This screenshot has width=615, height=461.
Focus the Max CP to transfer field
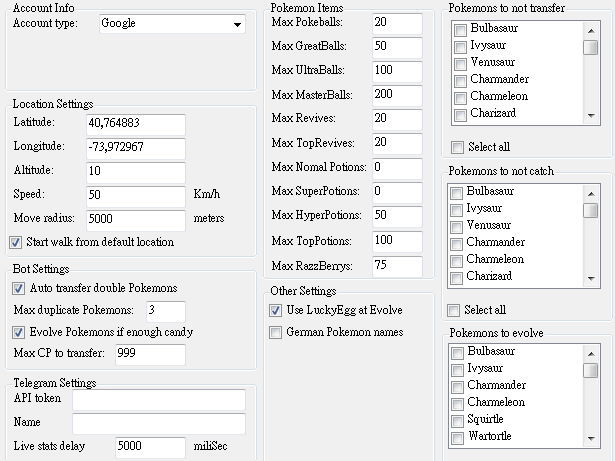coord(149,354)
